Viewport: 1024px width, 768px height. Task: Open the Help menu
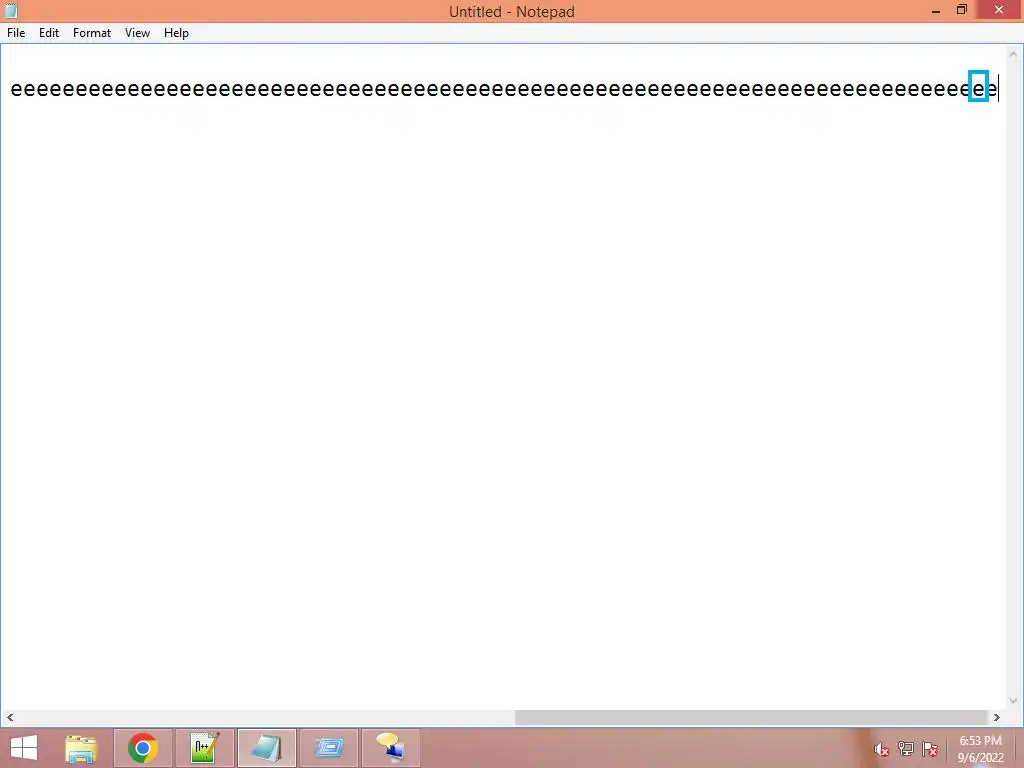(x=176, y=33)
